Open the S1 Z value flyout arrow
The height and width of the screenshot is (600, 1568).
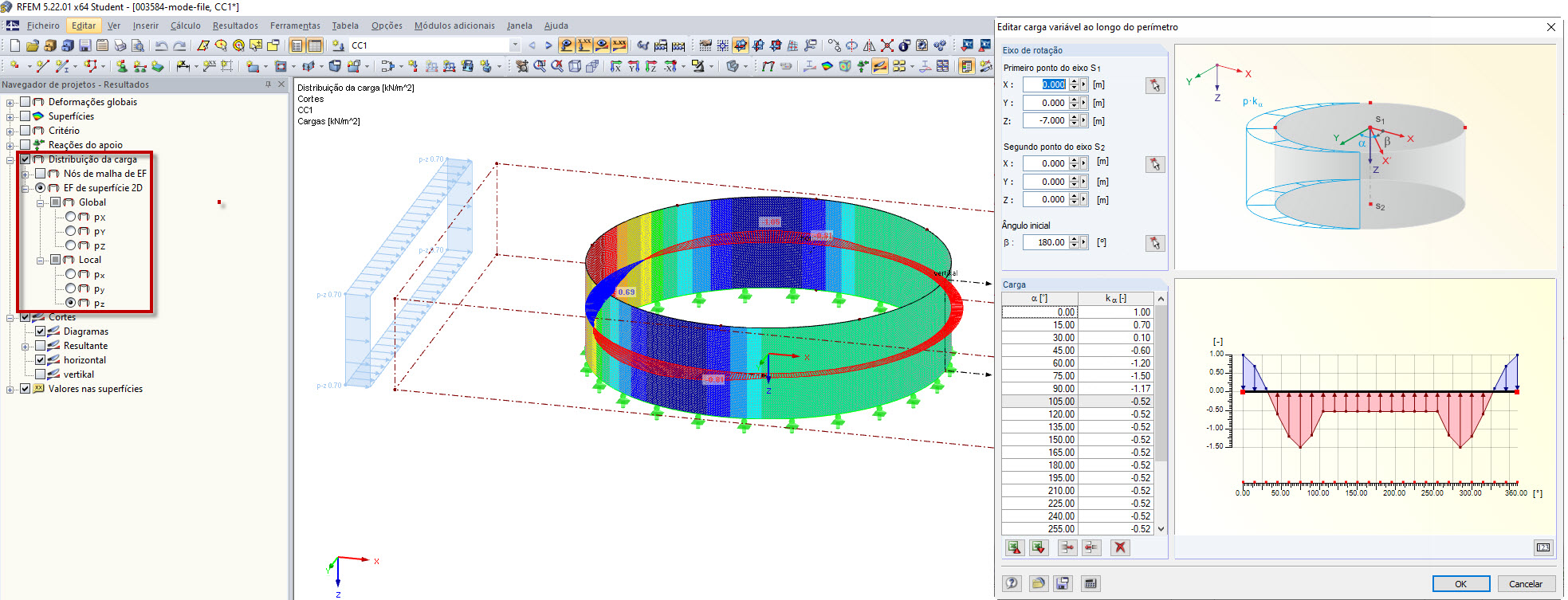[x=1083, y=120]
